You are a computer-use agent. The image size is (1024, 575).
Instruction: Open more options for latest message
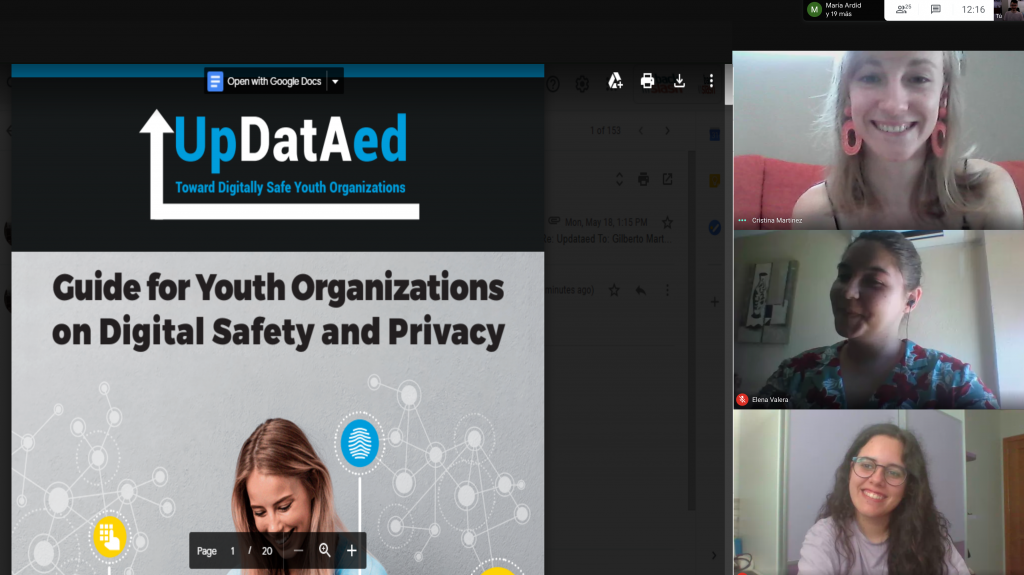point(667,290)
